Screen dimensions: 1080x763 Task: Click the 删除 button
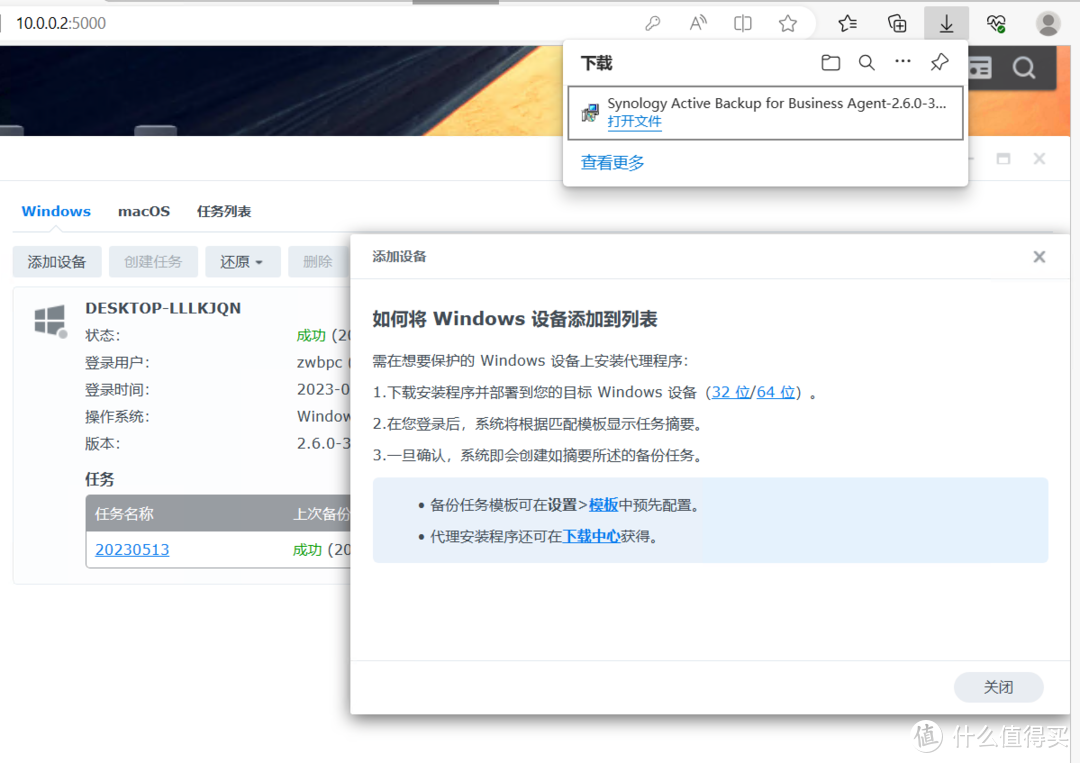(318, 262)
